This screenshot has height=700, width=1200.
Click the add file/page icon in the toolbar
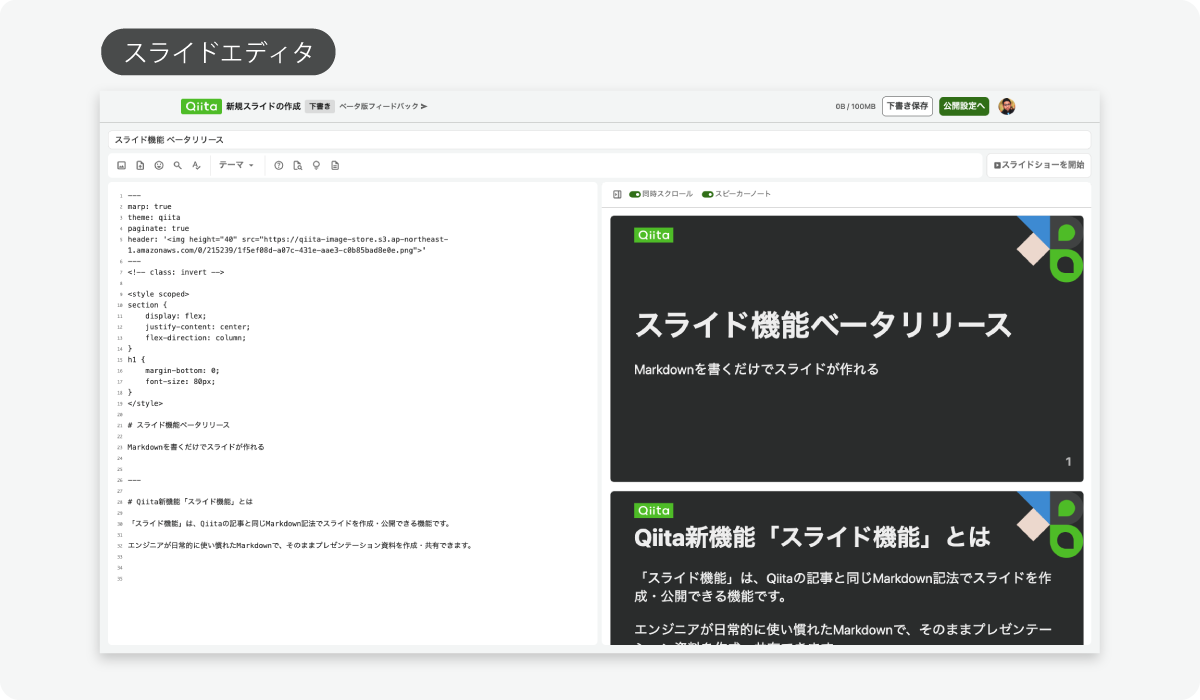(x=140, y=165)
